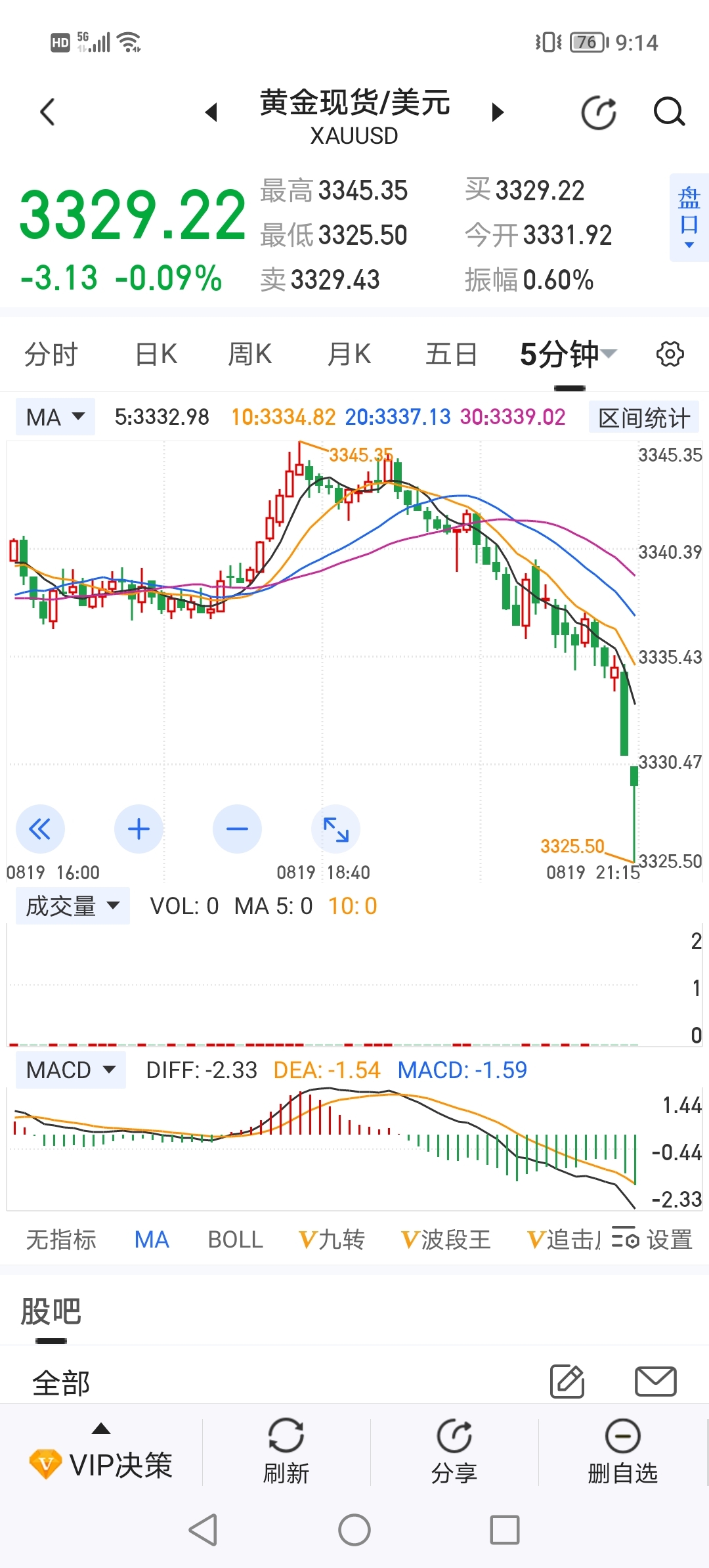Open the MA indicator dropdown
The height and width of the screenshot is (1568, 709).
point(56,417)
